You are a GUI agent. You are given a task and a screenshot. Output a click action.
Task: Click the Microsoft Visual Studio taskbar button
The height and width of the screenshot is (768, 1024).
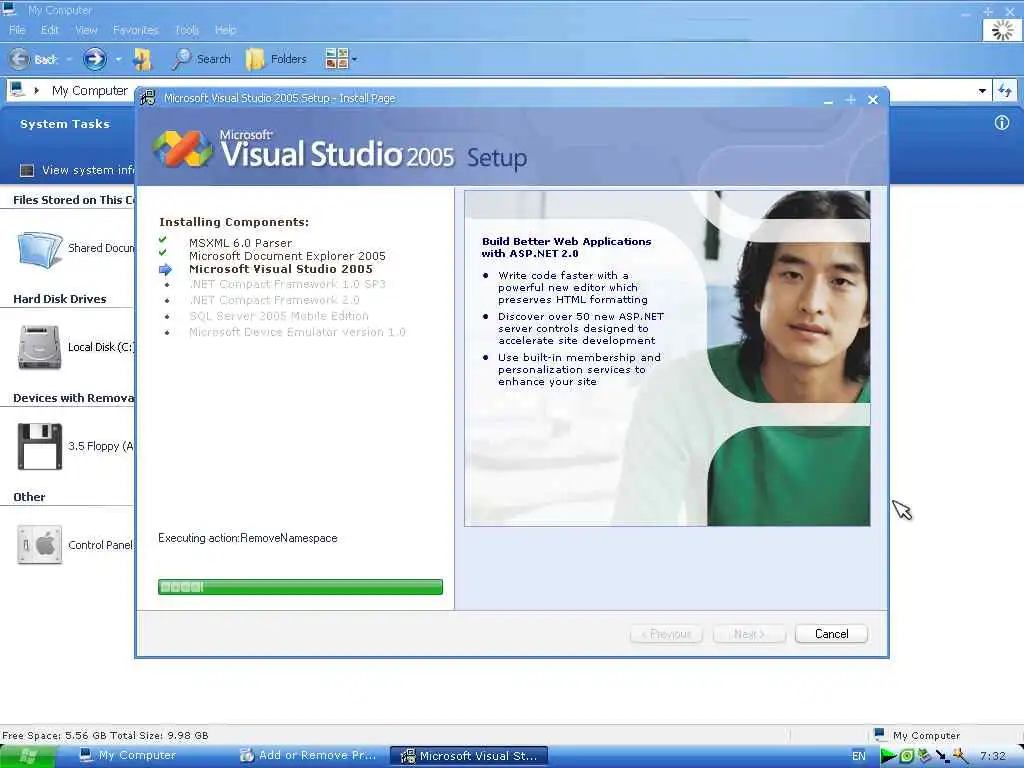[x=469, y=756]
